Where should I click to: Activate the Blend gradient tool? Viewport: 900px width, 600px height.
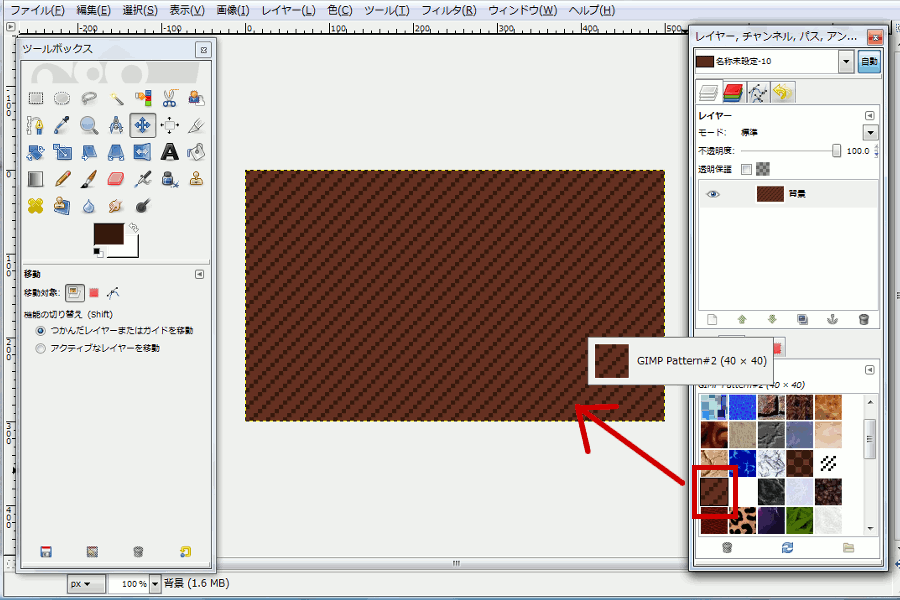35,179
